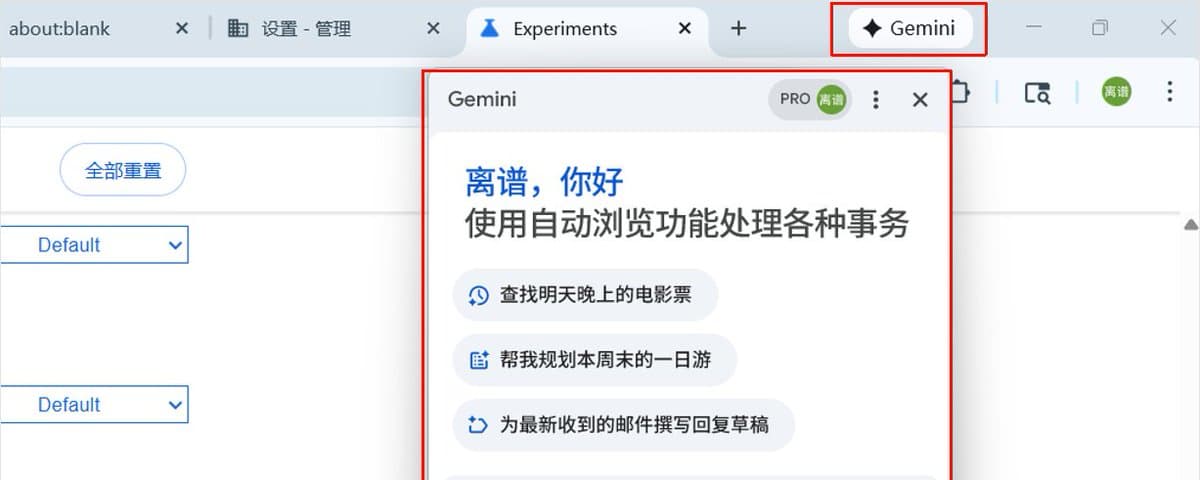Click the planner icon on day-trip suggestion
This screenshot has width=1200, height=480.
coord(478,360)
